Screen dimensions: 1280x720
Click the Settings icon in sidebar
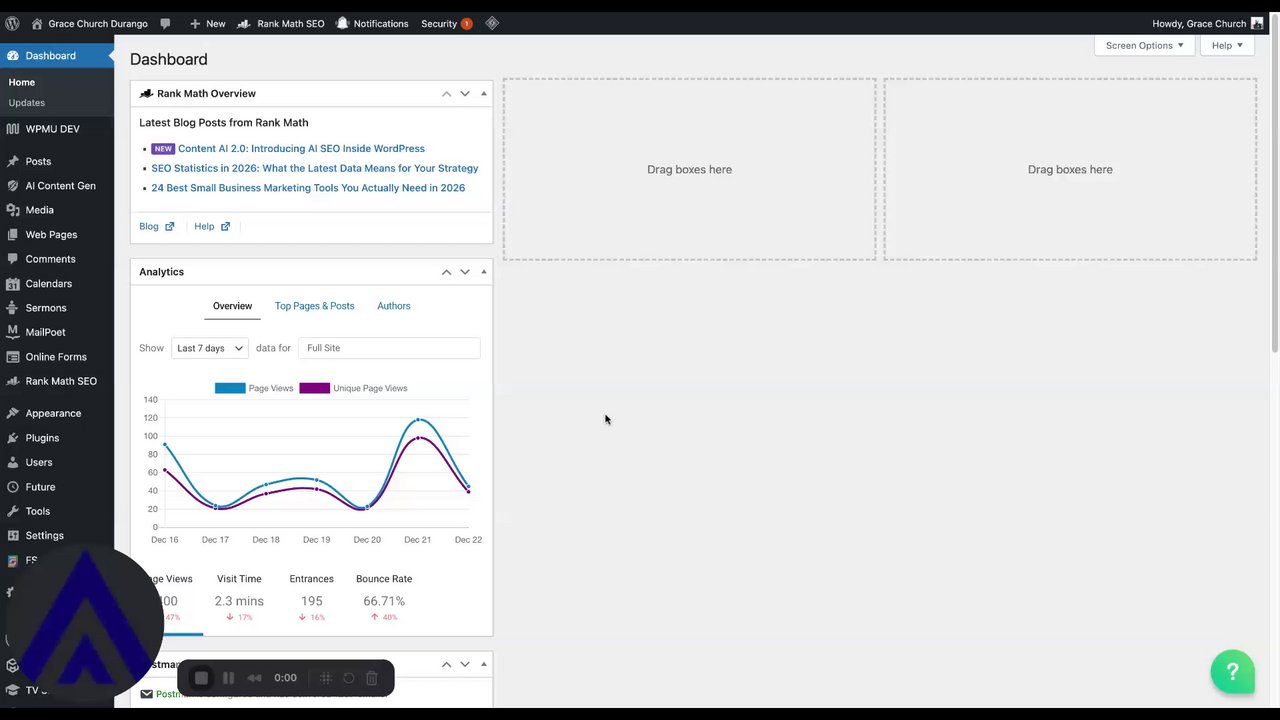click(12, 536)
